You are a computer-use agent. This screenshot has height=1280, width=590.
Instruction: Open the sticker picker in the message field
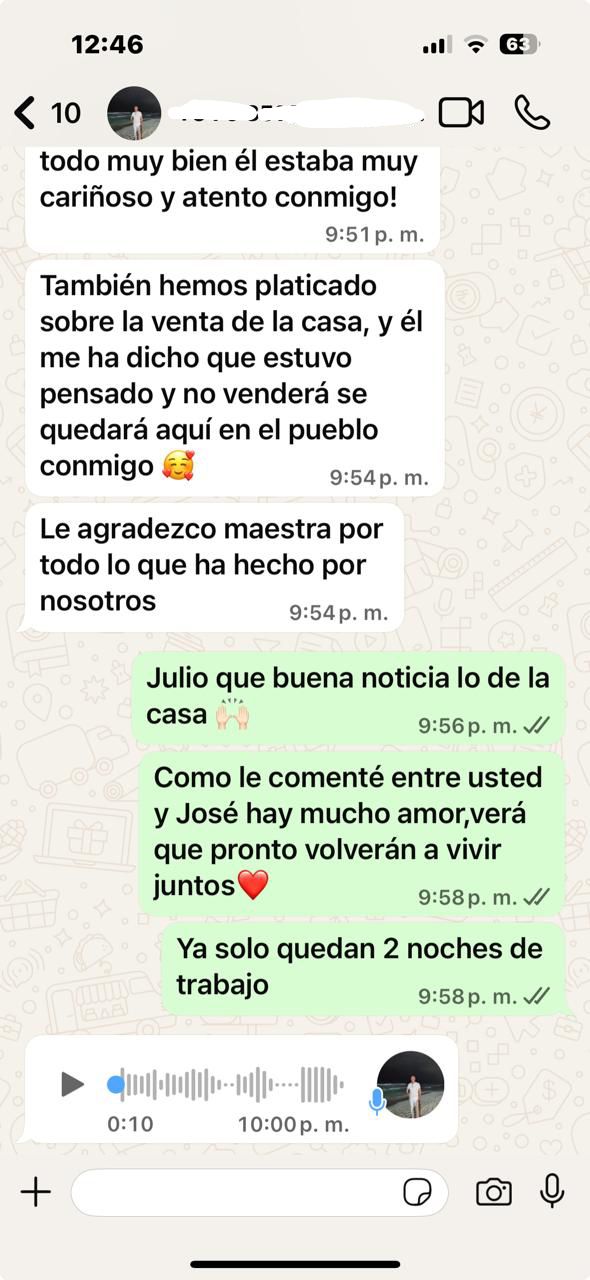pos(417,1192)
